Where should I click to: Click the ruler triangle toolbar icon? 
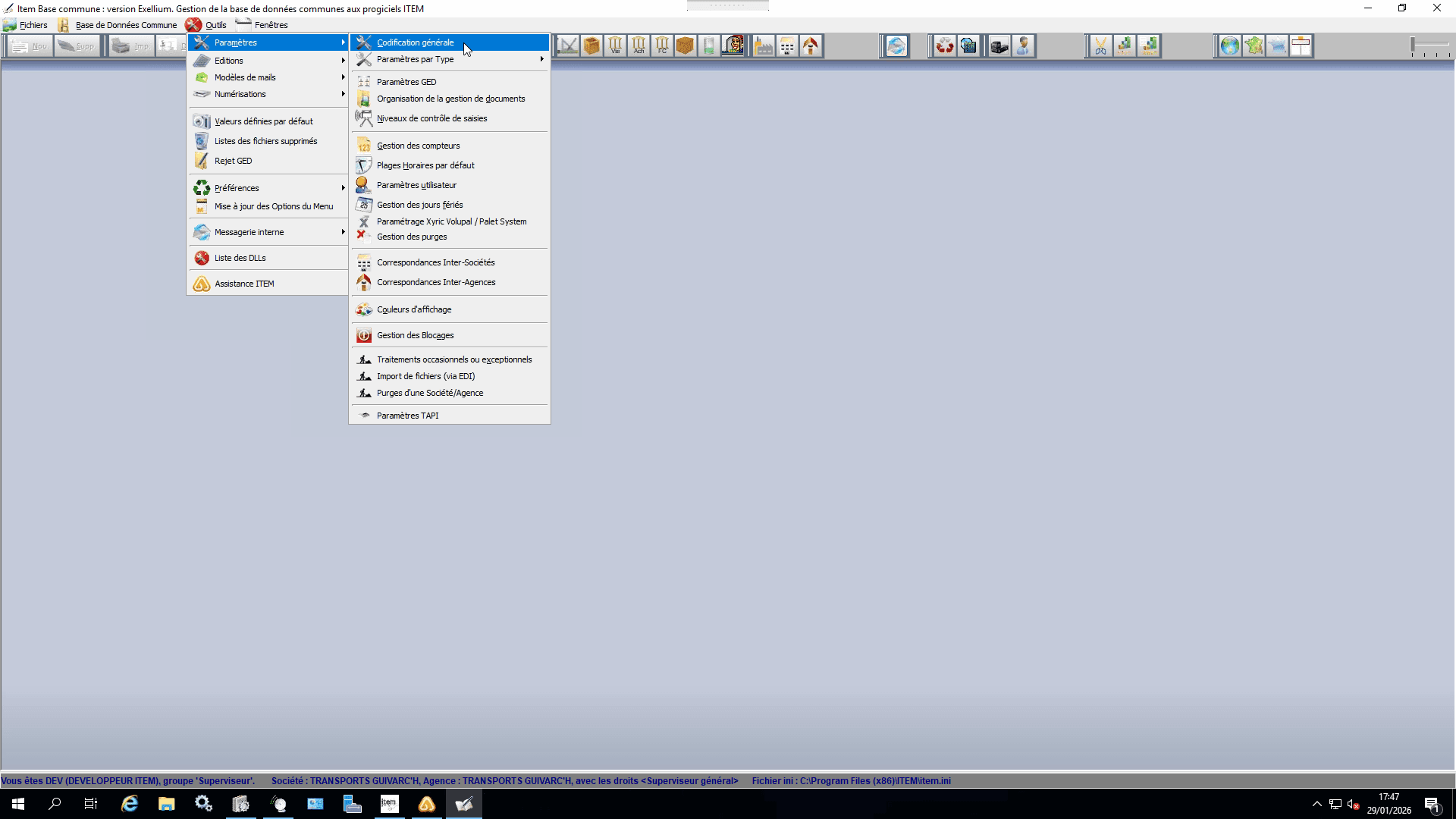pyautogui.click(x=567, y=46)
